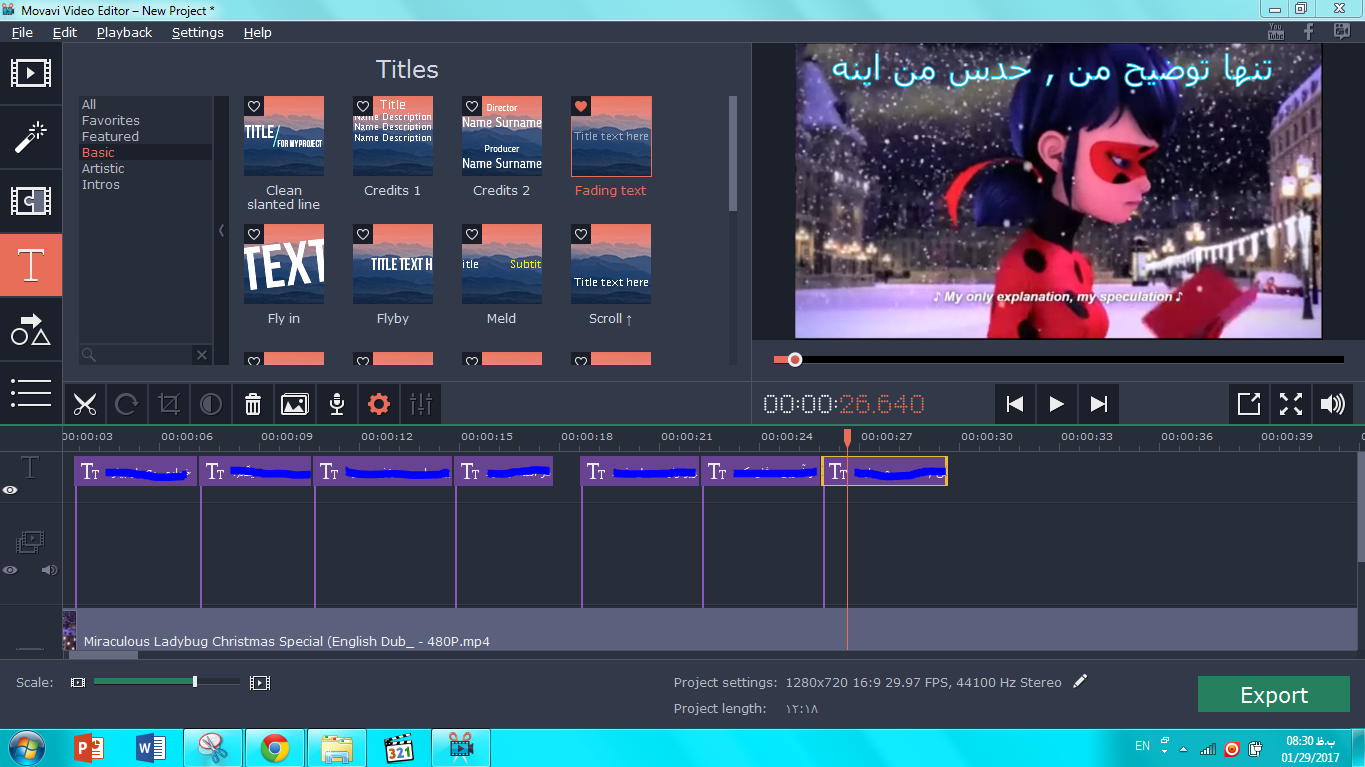Toggle video track visibility eye

click(x=10, y=570)
